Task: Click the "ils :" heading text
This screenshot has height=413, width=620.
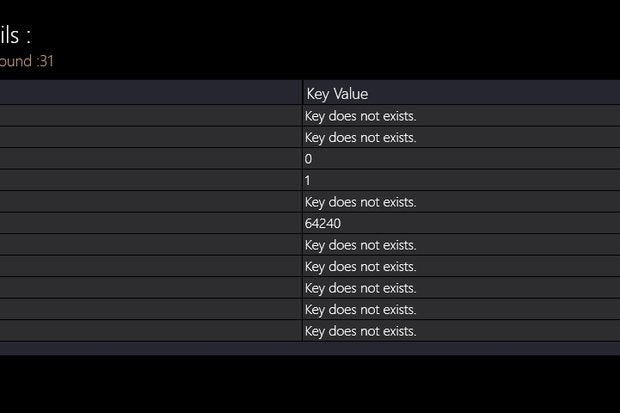Action: (15, 35)
